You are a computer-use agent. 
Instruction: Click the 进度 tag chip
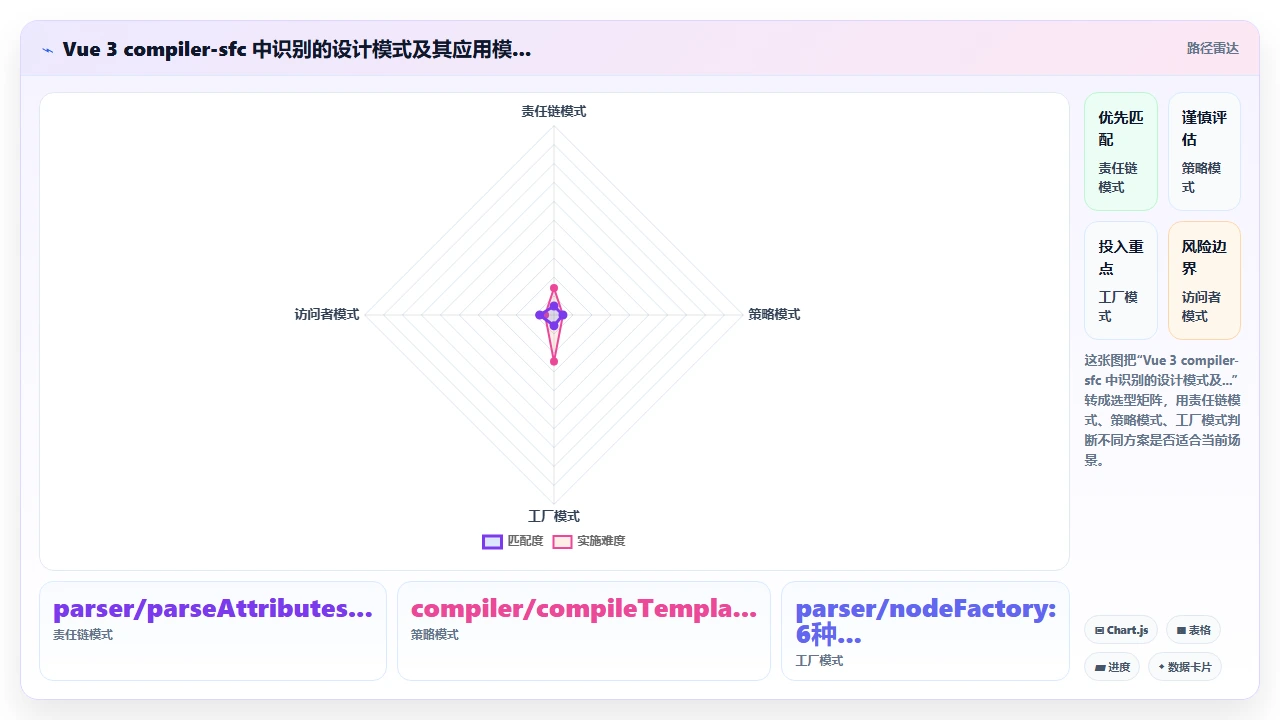[1112, 667]
